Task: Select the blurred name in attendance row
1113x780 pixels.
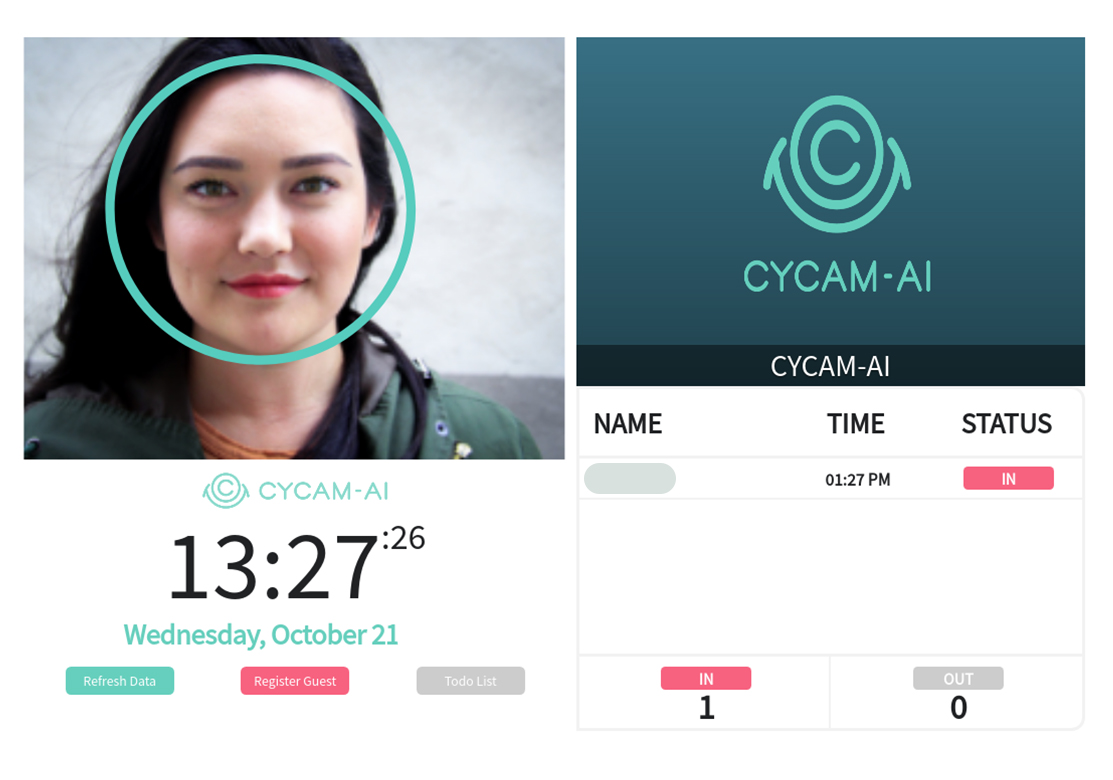Action: pyautogui.click(x=630, y=478)
